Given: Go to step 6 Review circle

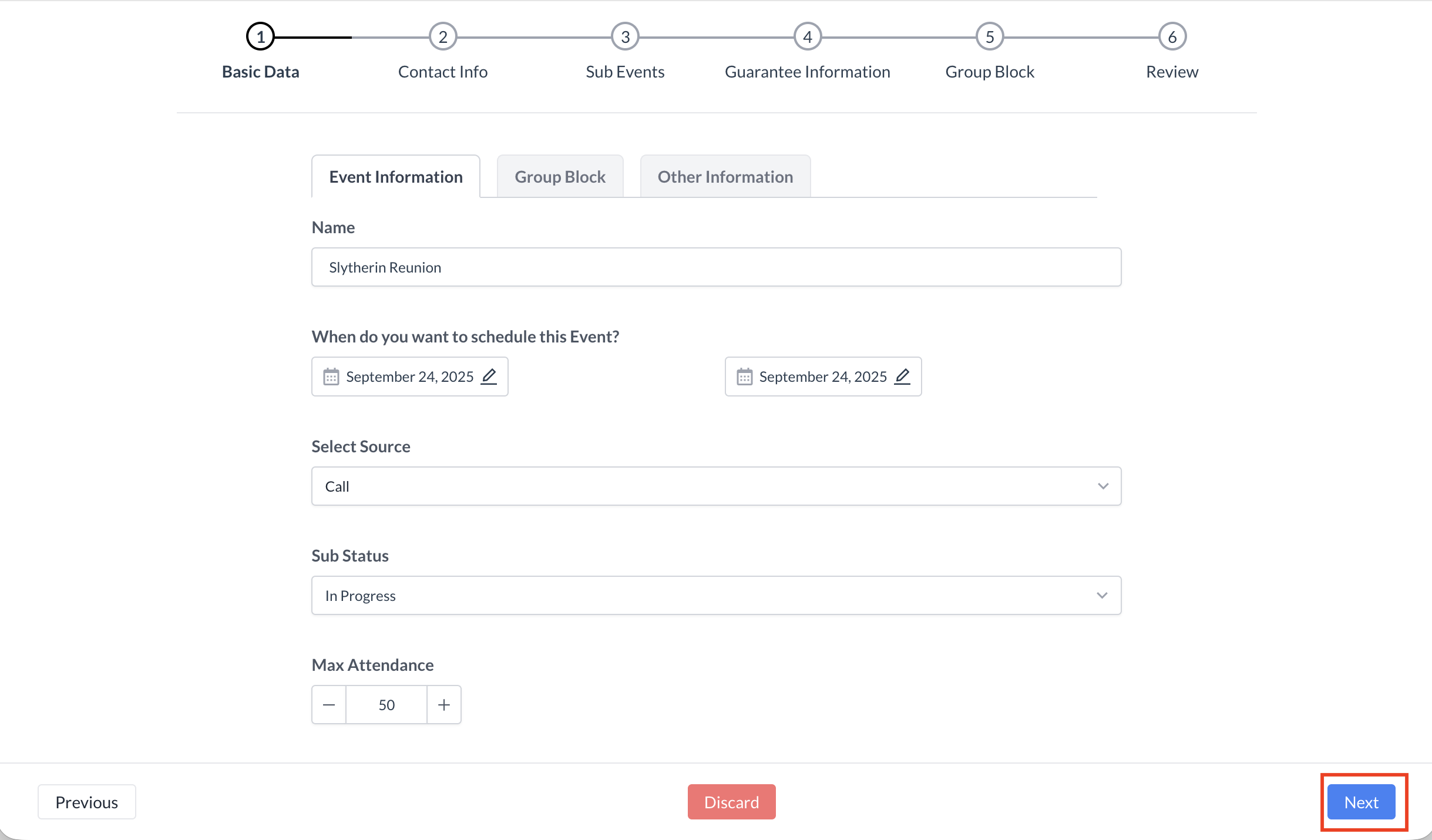Looking at the screenshot, I should click(x=1172, y=37).
